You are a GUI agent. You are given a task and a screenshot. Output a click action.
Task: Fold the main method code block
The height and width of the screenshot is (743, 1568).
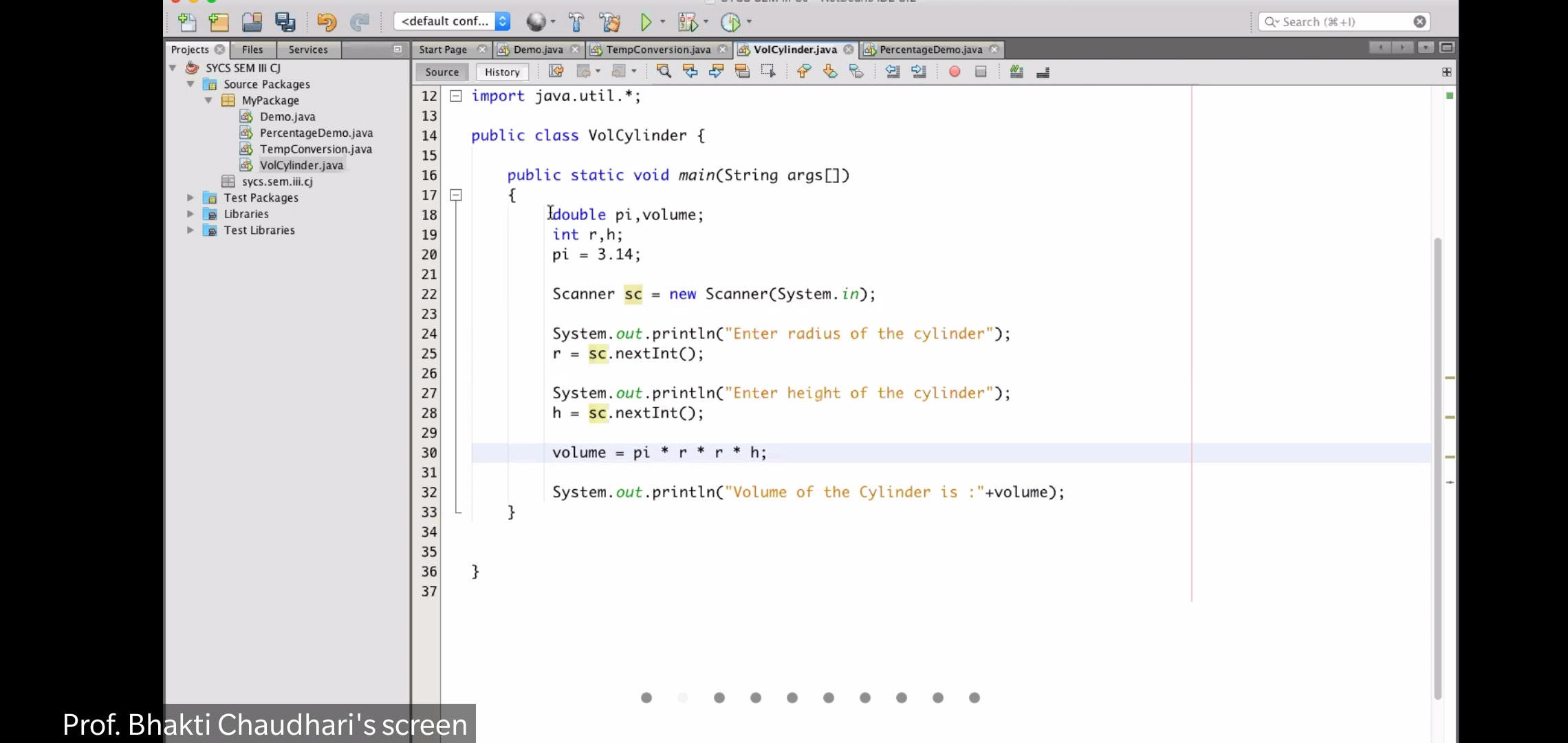click(x=455, y=195)
